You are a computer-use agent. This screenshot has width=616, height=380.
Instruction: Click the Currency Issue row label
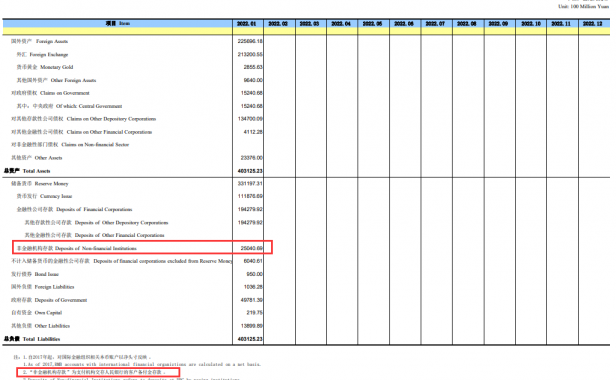tap(44, 196)
